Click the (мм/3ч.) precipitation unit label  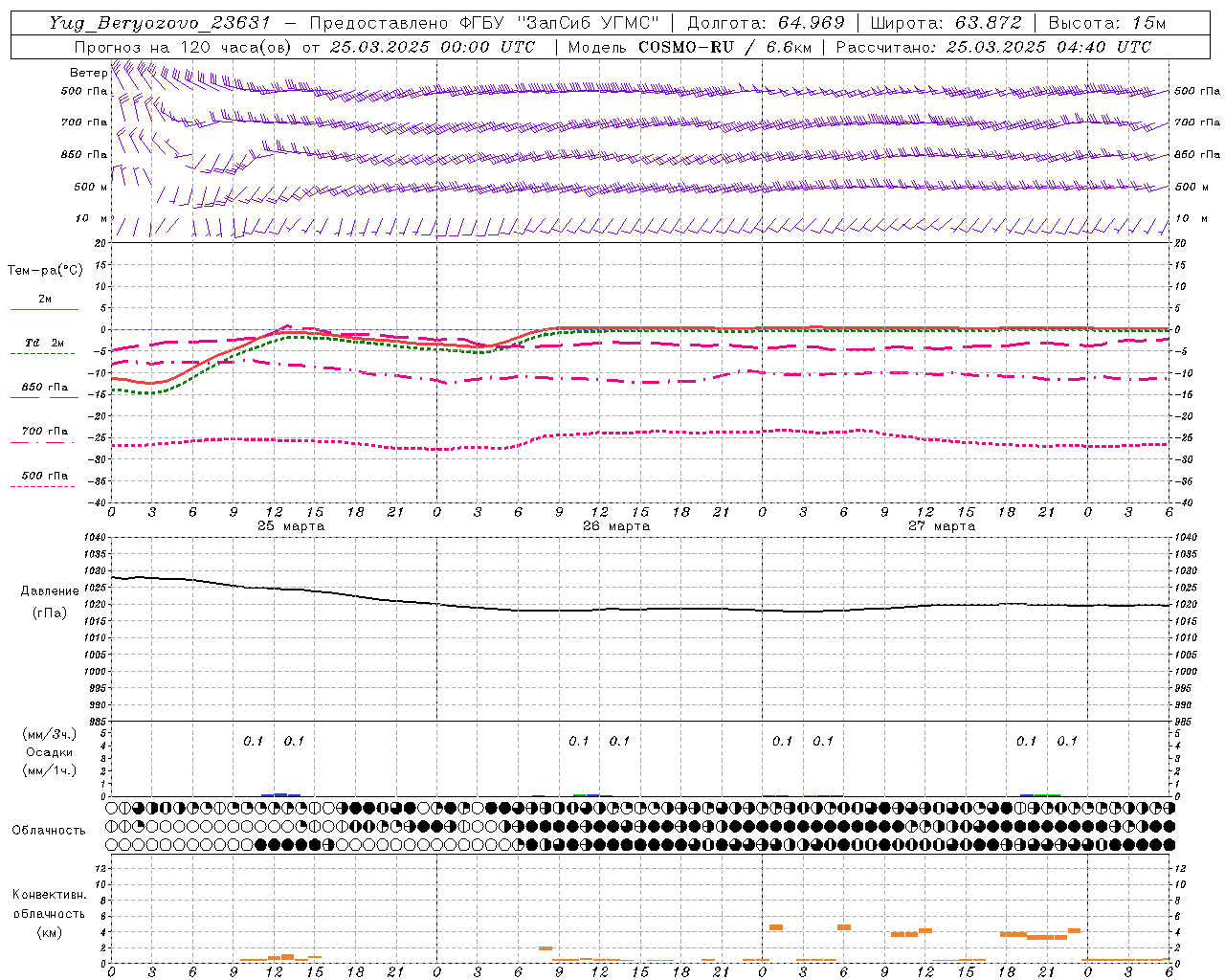[x=50, y=734]
